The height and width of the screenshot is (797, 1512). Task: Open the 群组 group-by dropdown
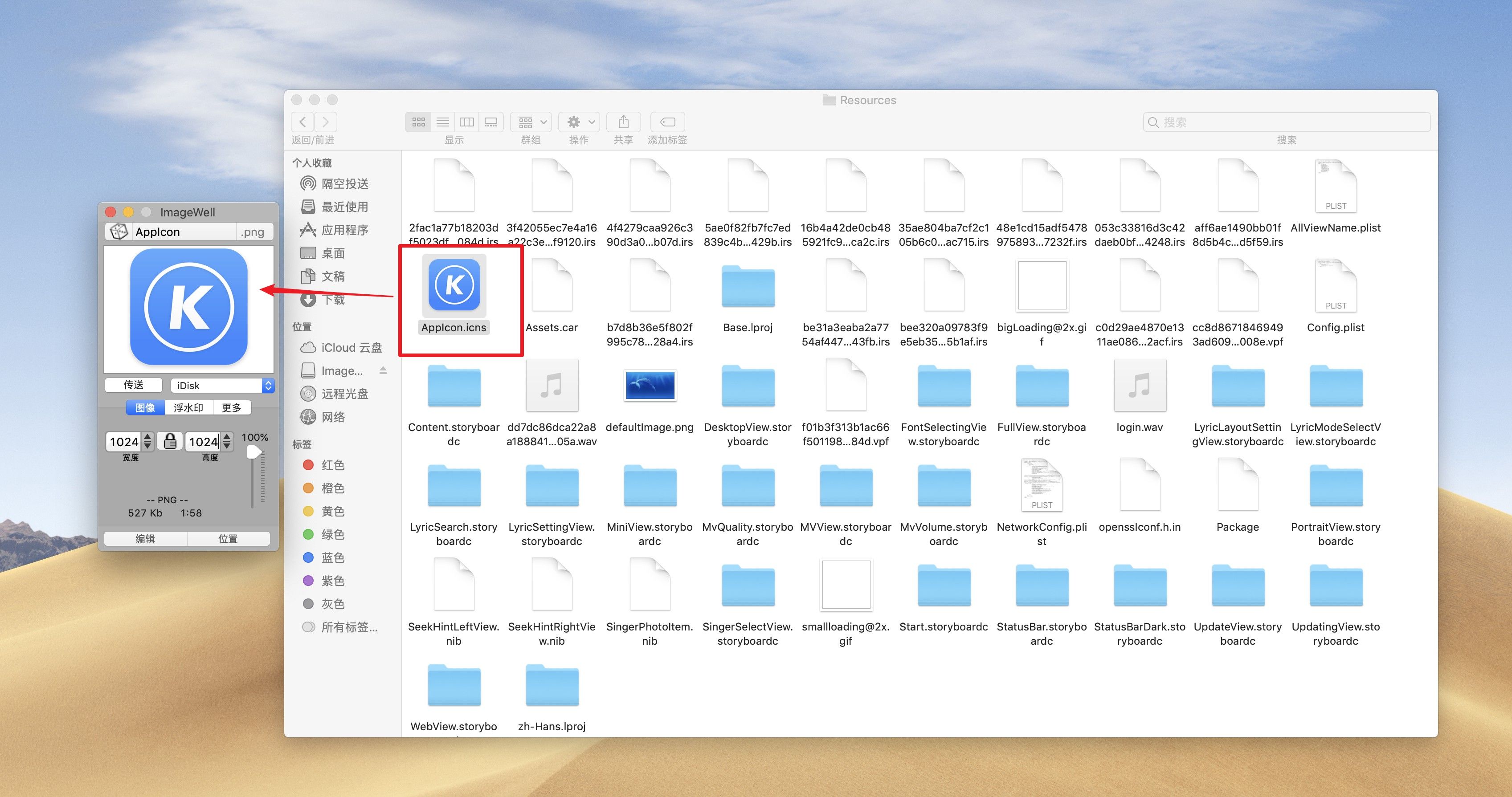pyautogui.click(x=531, y=122)
